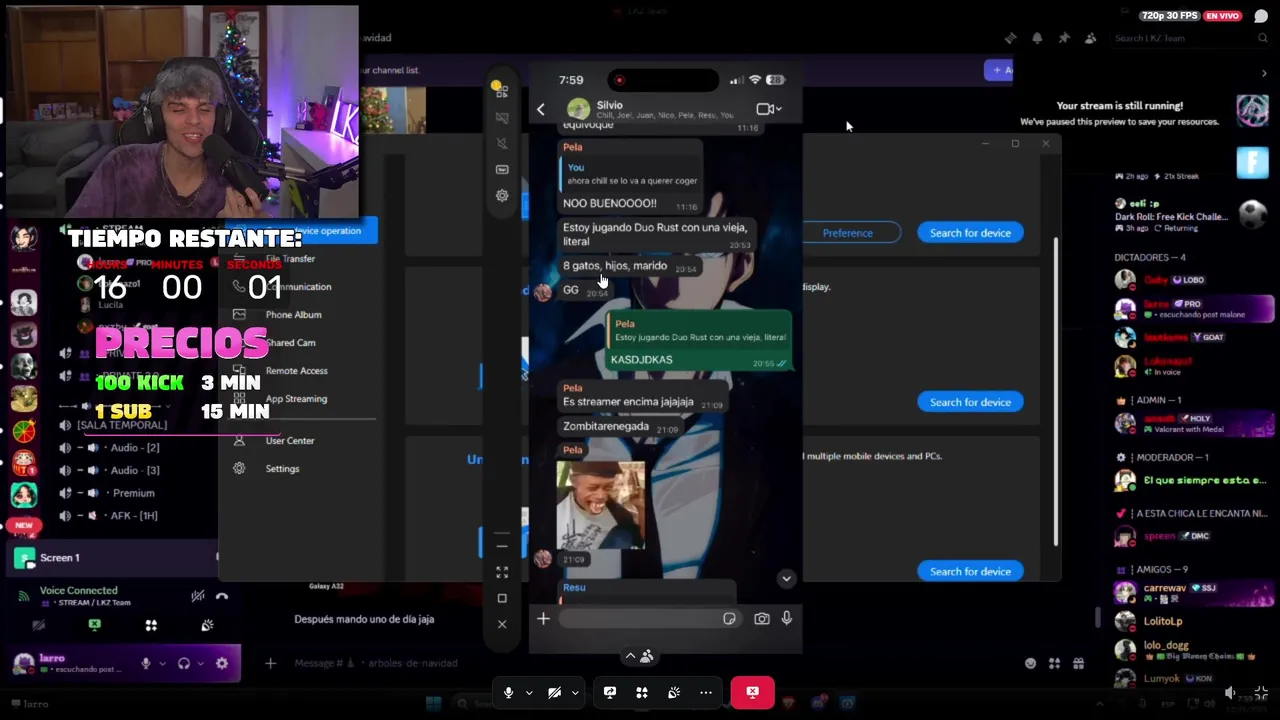The height and width of the screenshot is (720, 1280).
Task: Turn off phone screen in mirroring toolbar
Action: point(502,117)
